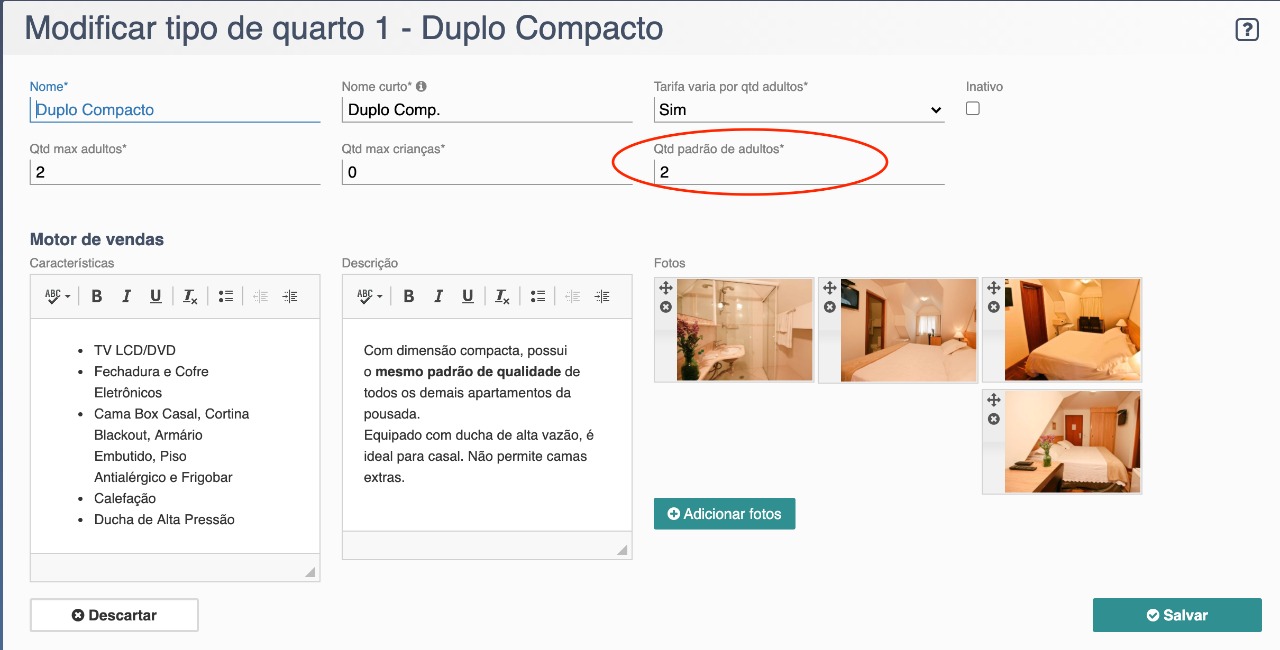The width and height of the screenshot is (1280, 650).
Task: Toggle italic in Descrição toolbar
Action: coord(438,296)
